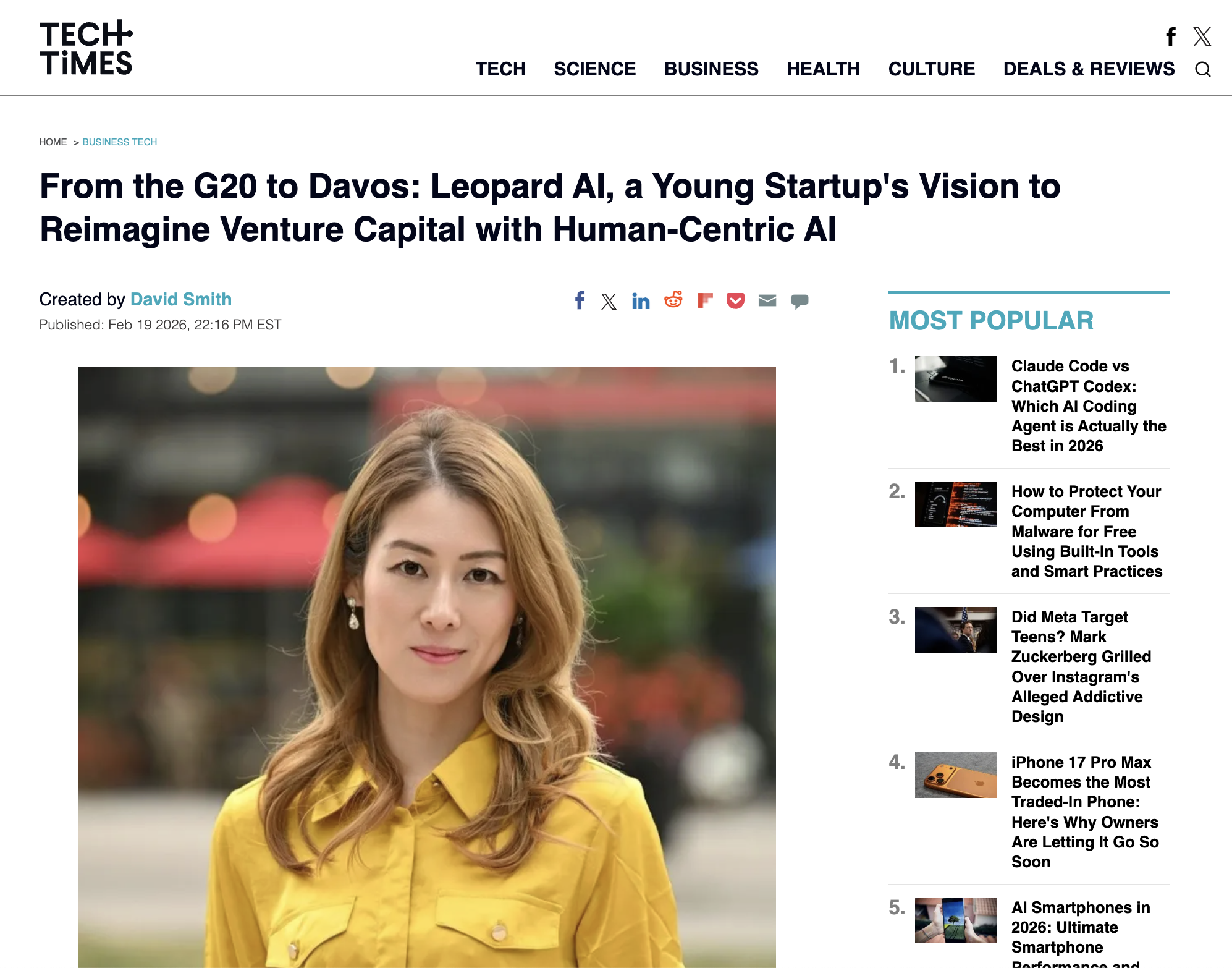Share article on Reddit

pos(673,300)
